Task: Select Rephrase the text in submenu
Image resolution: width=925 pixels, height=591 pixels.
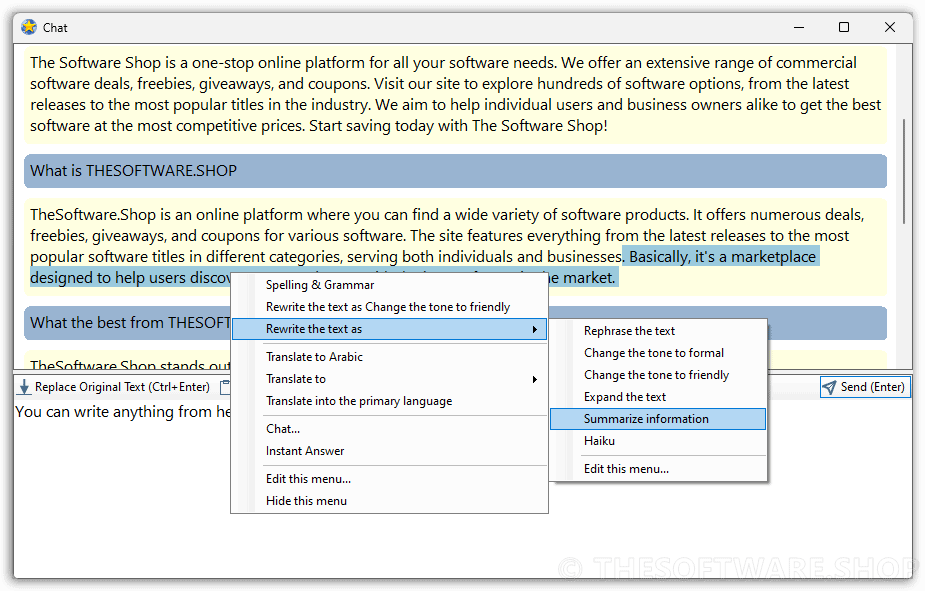Action: point(658,331)
